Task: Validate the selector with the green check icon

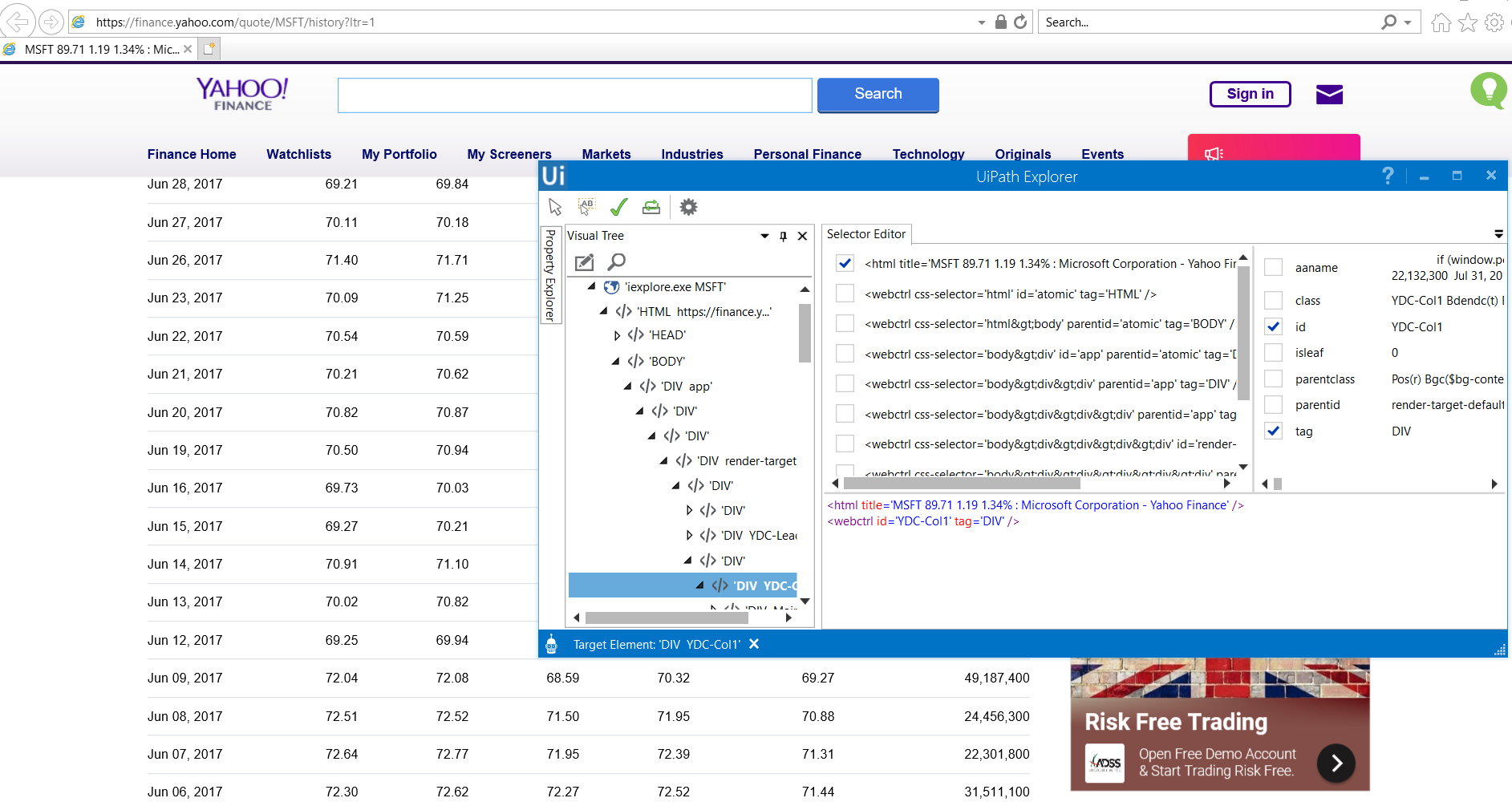Action: pos(618,206)
